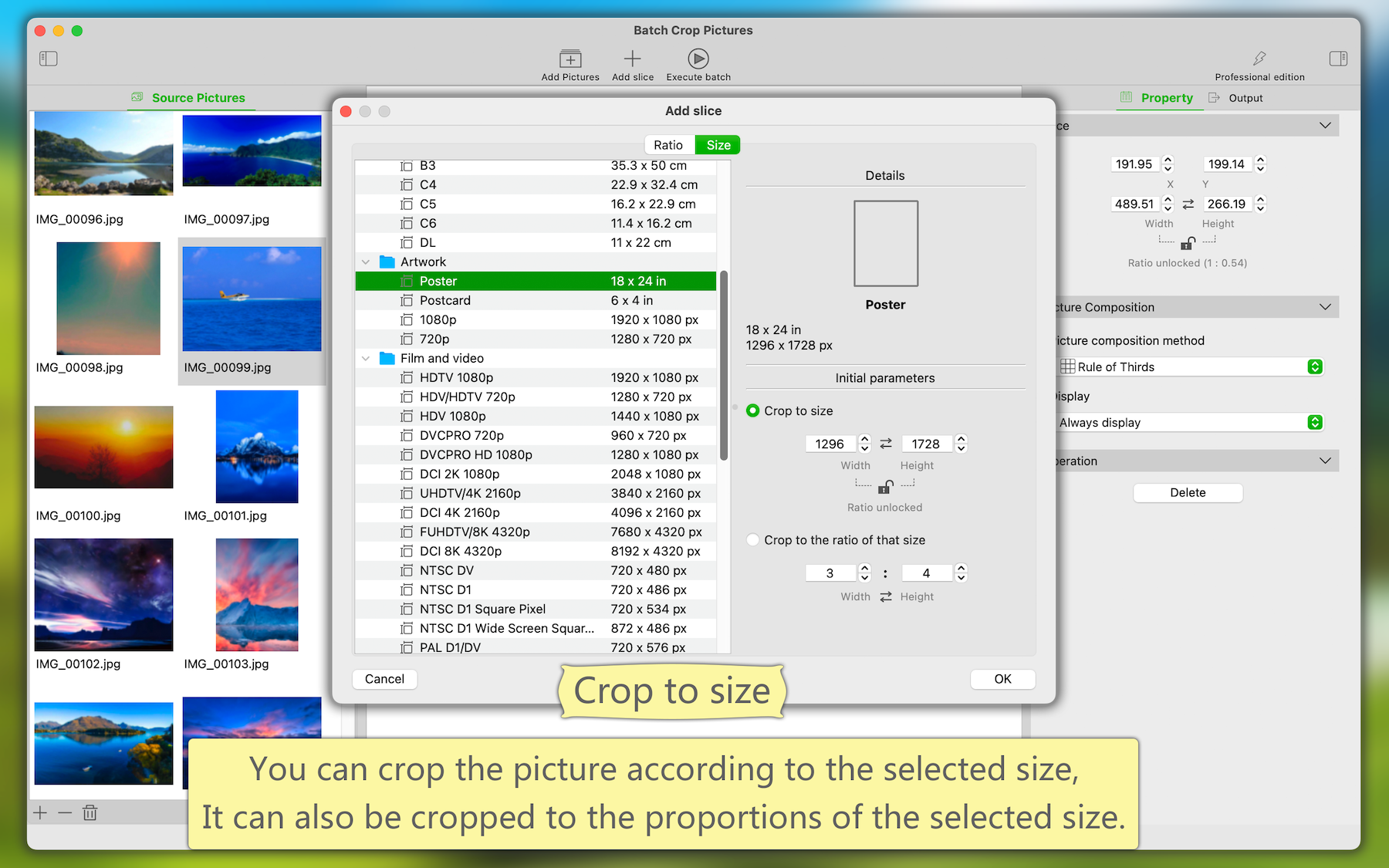Viewport: 1389px width, 868px height.
Task: Collapse the Operation section chevron
Action: click(1325, 461)
